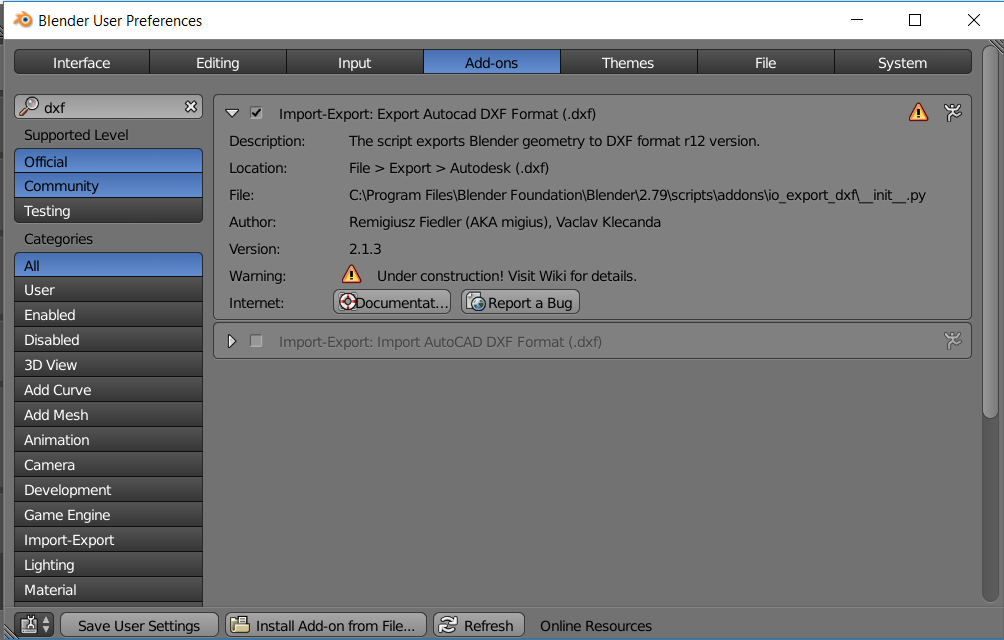This screenshot has height=640, width=1004.
Task: Click version value 2.1.3
Action: (365, 249)
